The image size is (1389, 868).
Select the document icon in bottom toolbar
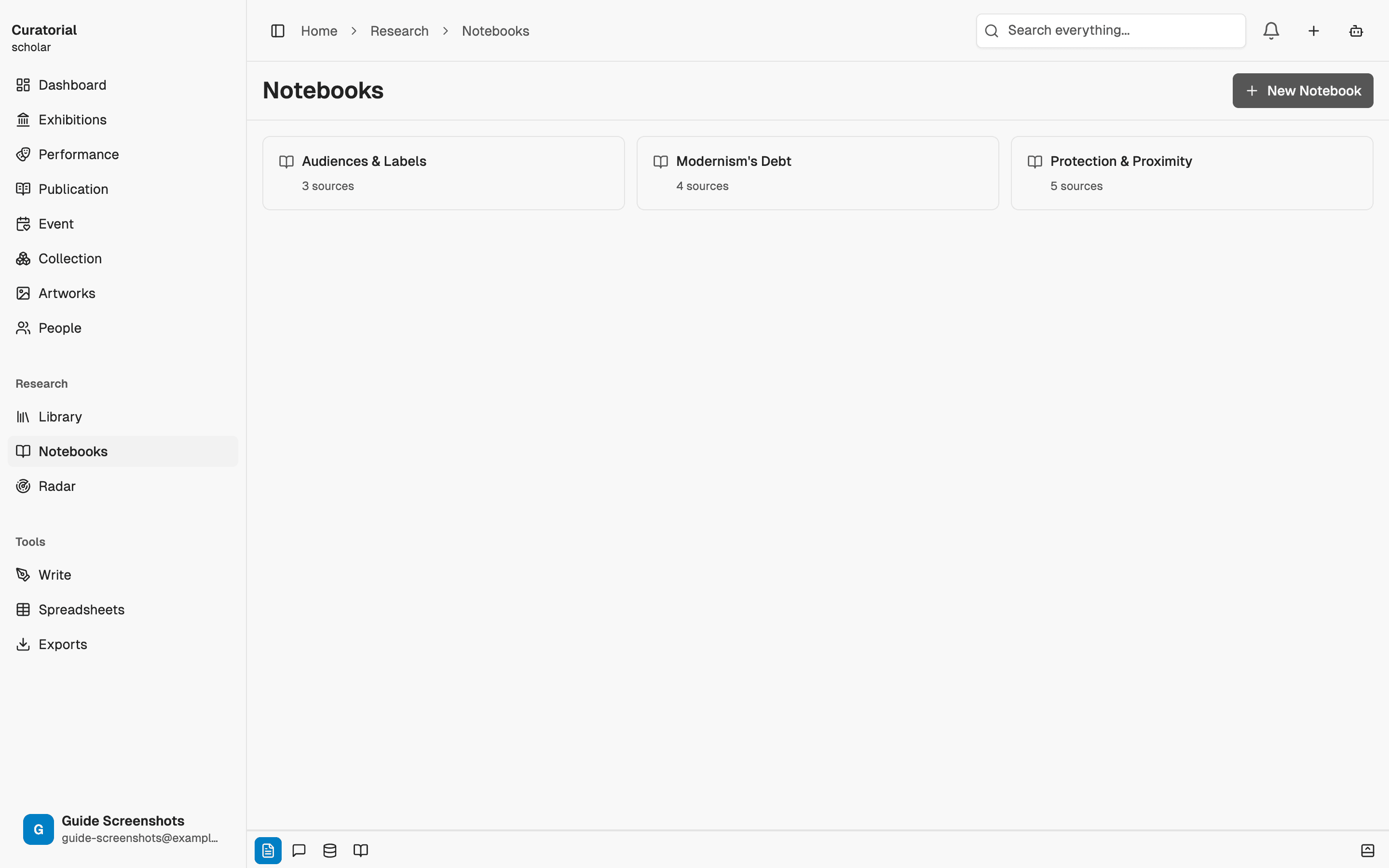[268, 850]
